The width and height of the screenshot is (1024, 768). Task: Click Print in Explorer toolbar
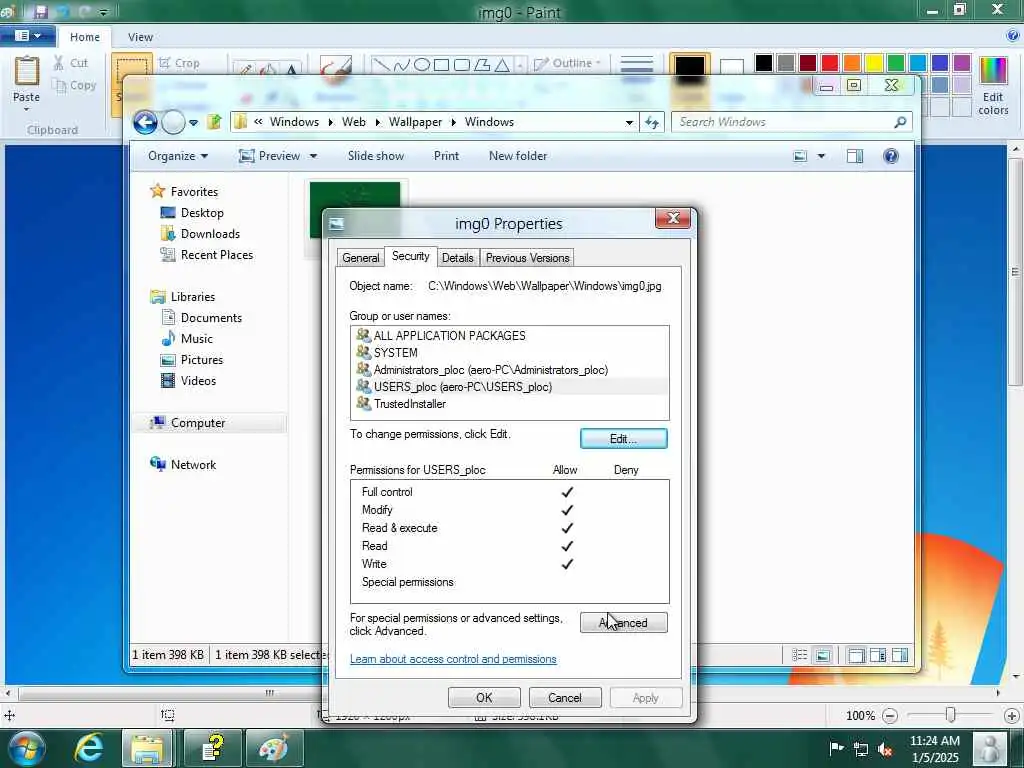[446, 156]
